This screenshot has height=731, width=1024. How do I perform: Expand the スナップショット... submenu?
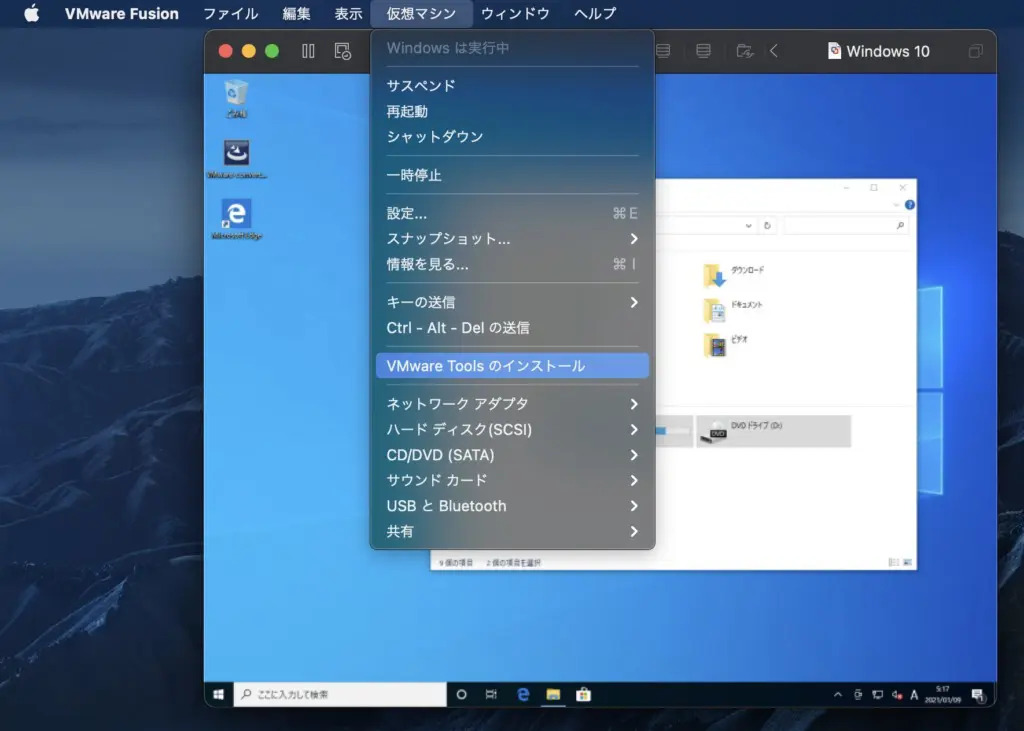pyautogui.click(x=512, y=238)
